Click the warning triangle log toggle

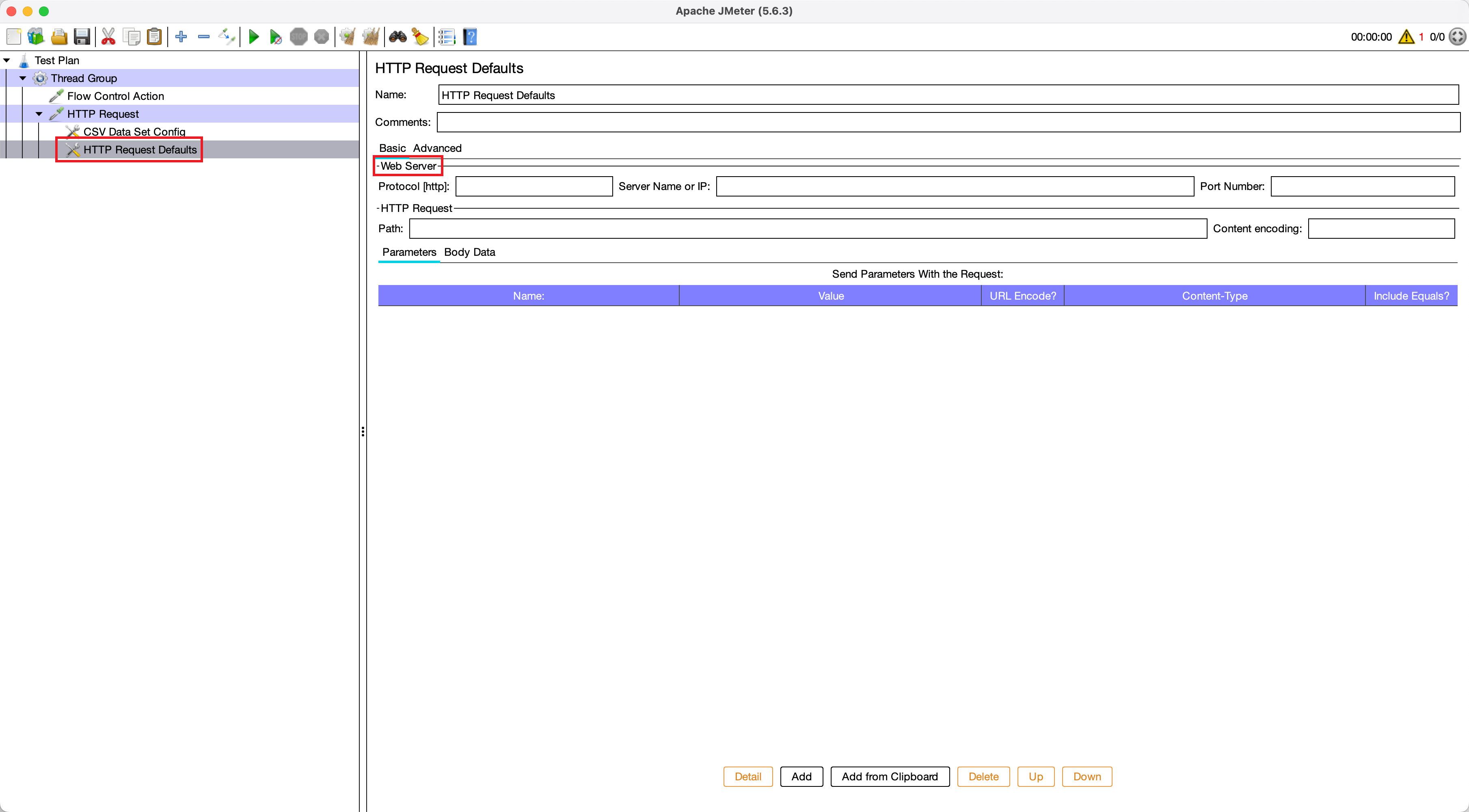(x=1406, y=37)
